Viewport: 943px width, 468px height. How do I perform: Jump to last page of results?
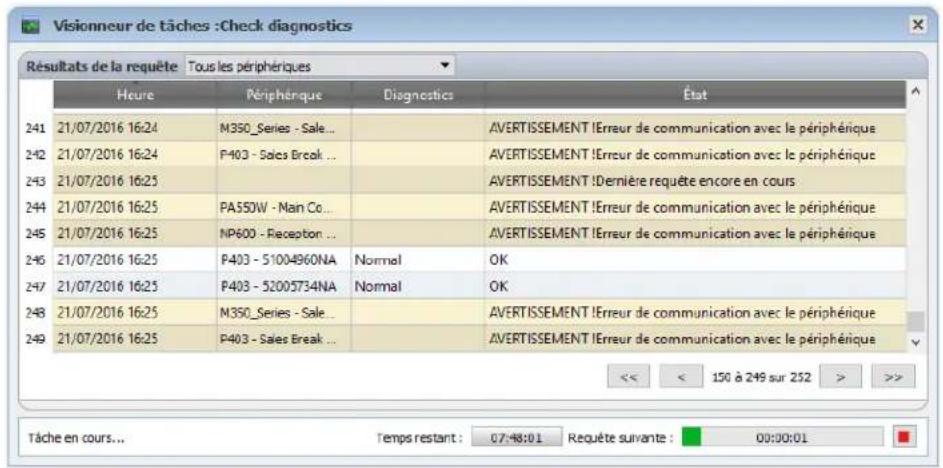click(x=893, y=377)
